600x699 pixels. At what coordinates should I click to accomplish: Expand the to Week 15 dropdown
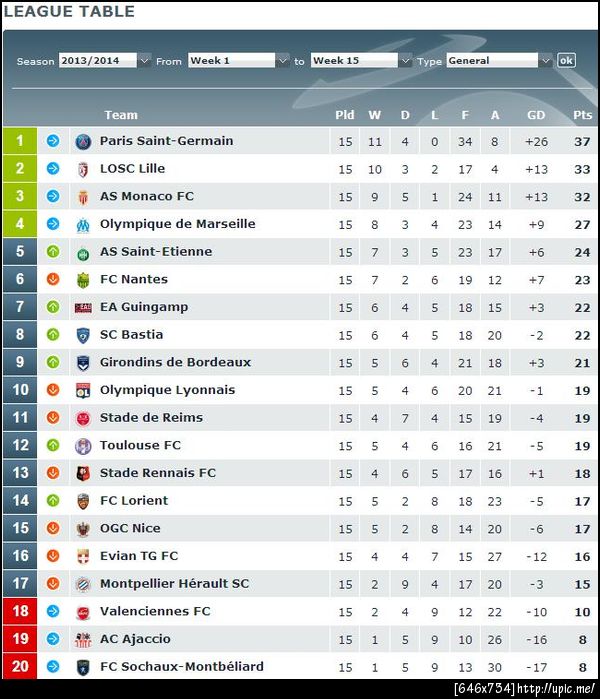point(361,61)
